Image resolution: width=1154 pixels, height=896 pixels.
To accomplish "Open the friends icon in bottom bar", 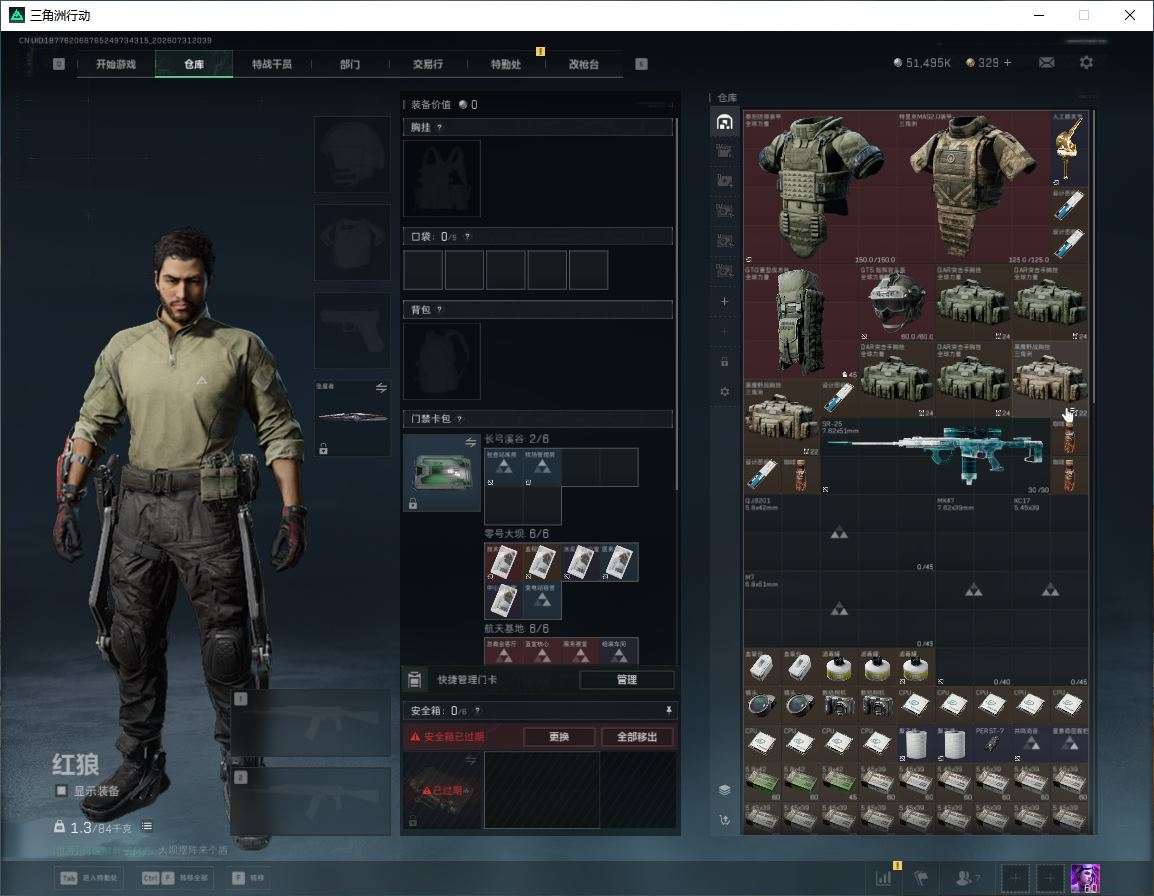I will pos(967,878).
